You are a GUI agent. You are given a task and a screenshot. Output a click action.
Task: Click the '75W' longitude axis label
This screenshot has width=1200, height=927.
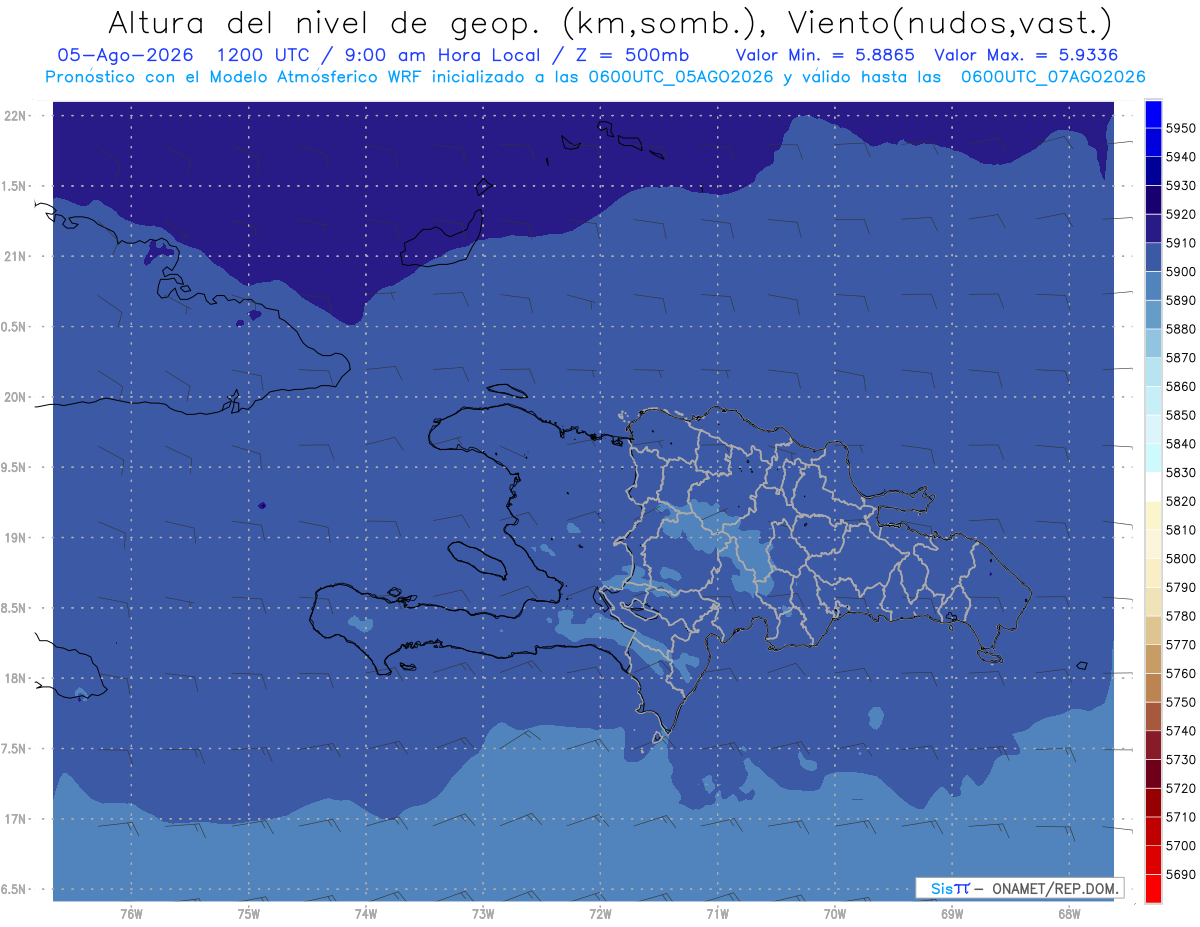[248, 914]
